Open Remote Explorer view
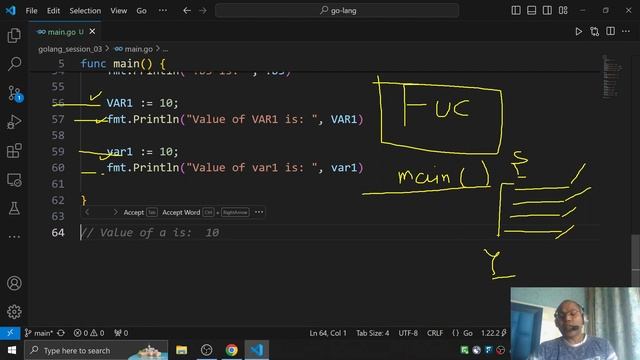640x360 pixels. point(14,180)
